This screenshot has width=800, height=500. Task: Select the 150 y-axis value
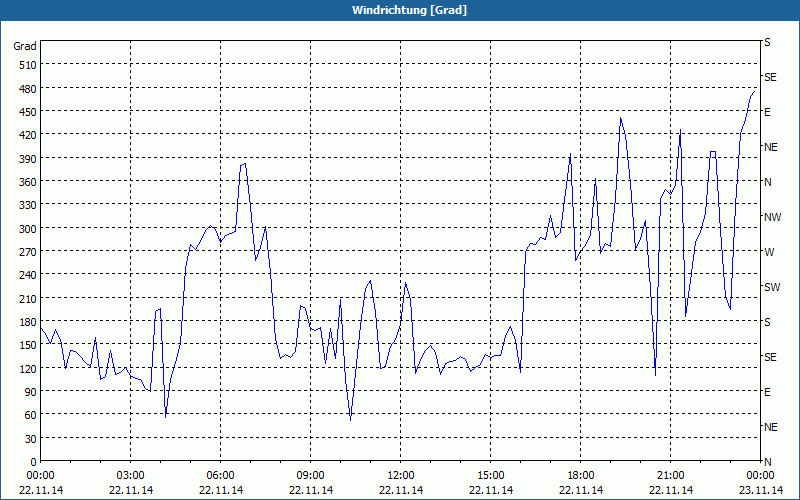[29, 345]
